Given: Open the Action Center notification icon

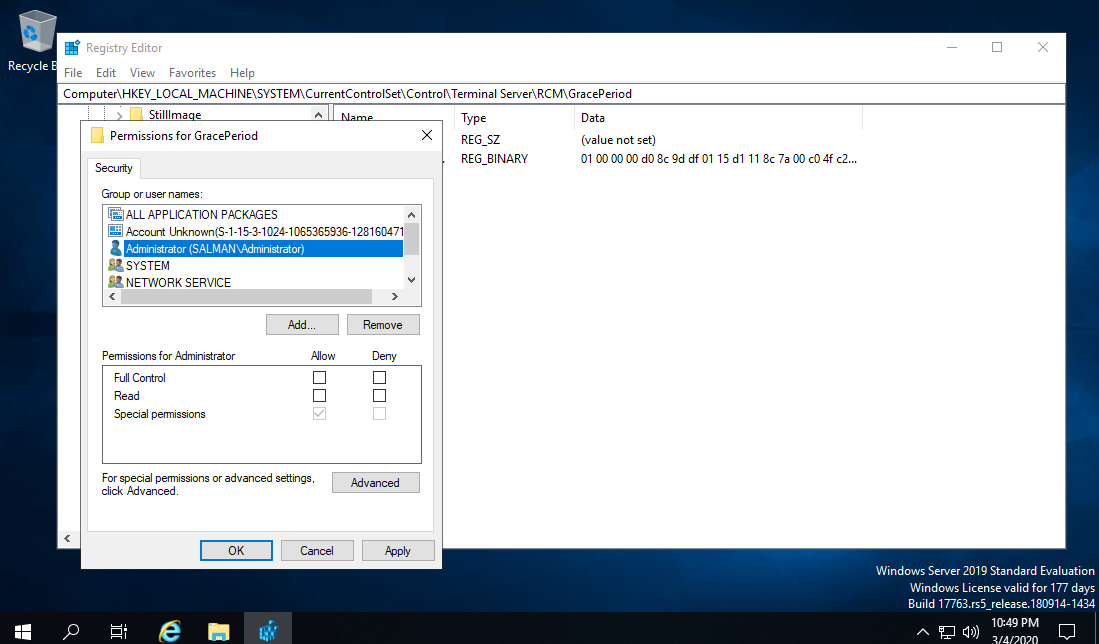Looking at the screenshot, I should click(x=1067, y=631).
